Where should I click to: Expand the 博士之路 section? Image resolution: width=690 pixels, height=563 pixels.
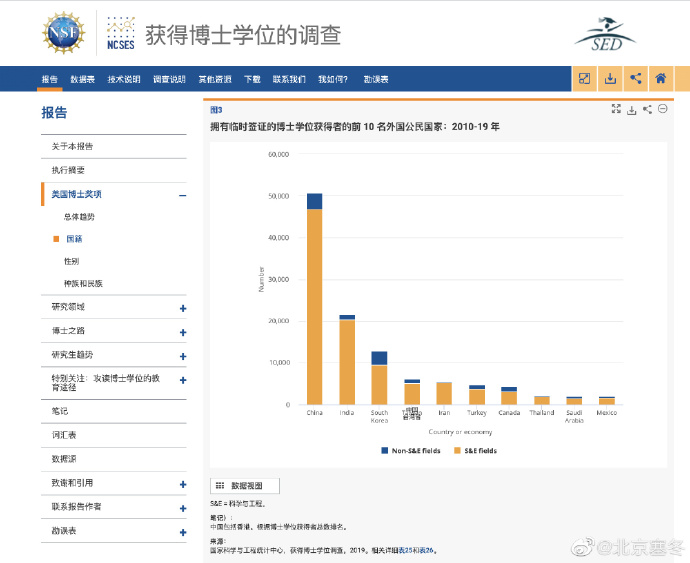pos(183,332)
